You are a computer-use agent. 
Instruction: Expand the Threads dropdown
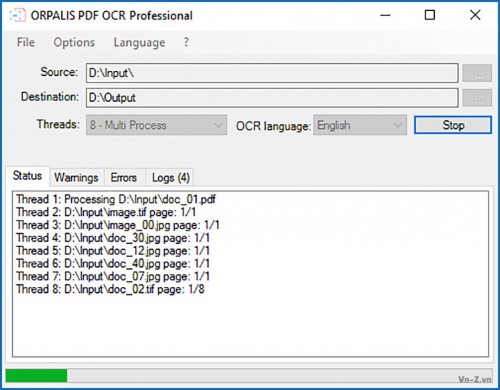[x=156, y=125]
